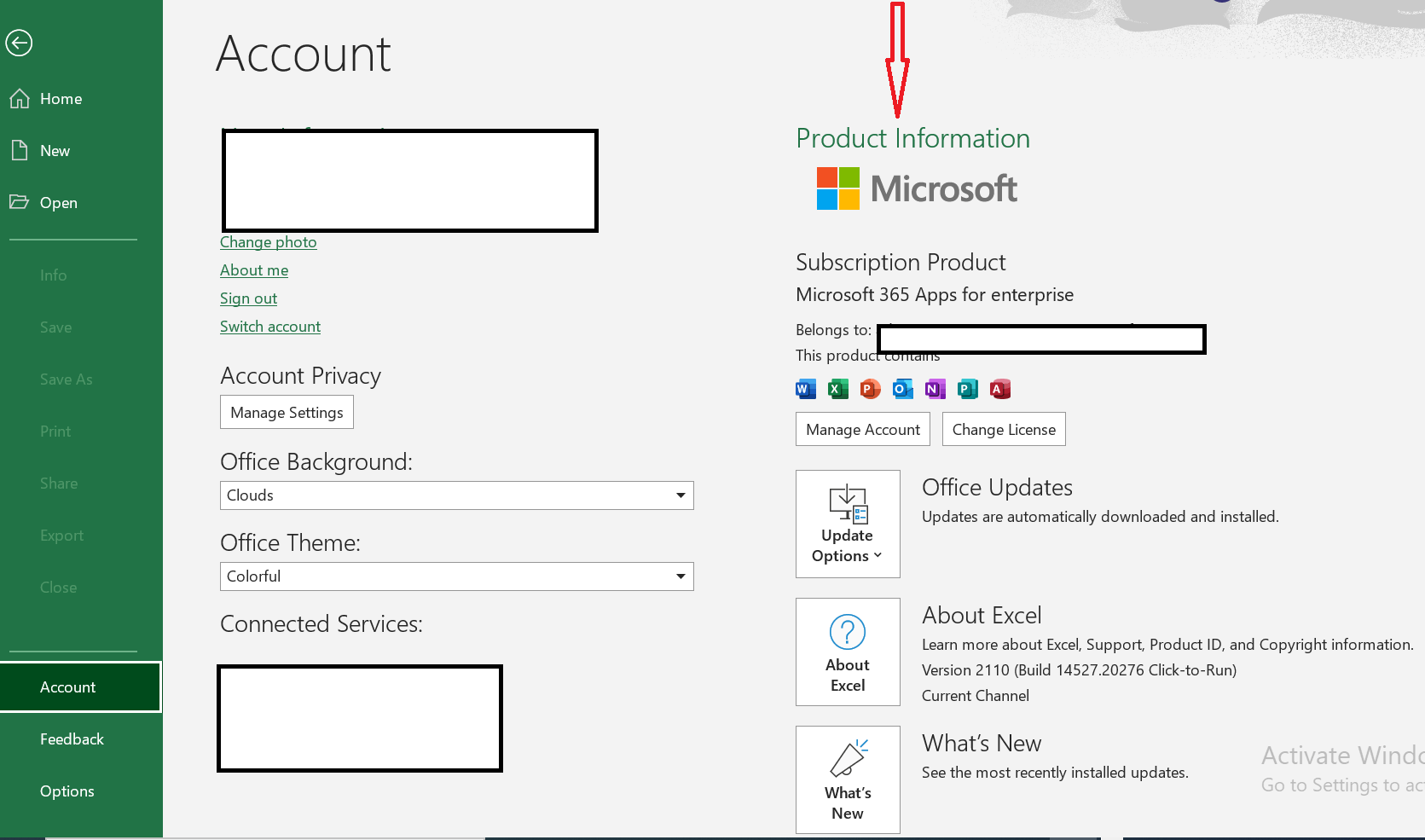Click the PowerPoint app icon

coord(870,389)
